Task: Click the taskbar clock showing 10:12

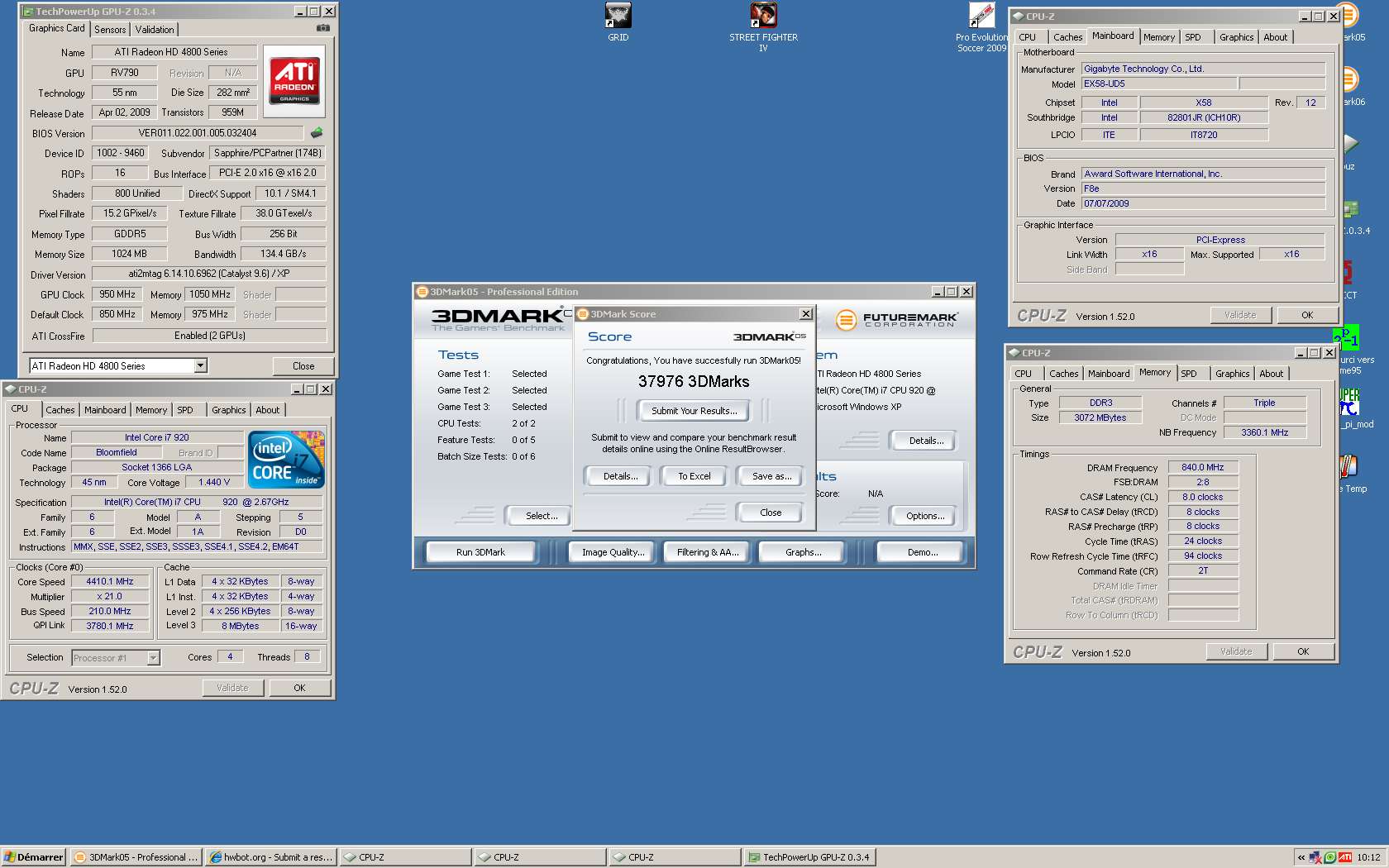Action: (x=1368, y=857)
